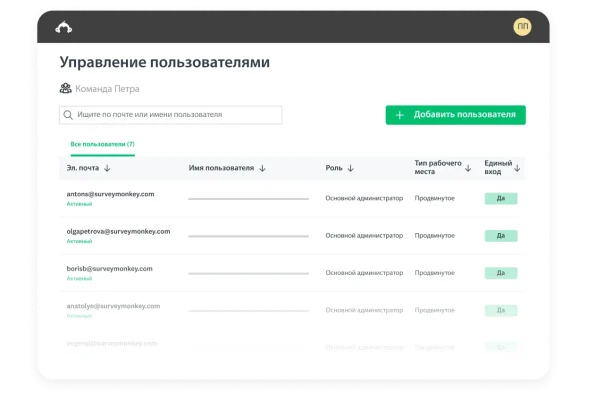Screen dimensions: 604x400
Task: Open user borisb@surveymonkey.com
Action: coord(109,269)
